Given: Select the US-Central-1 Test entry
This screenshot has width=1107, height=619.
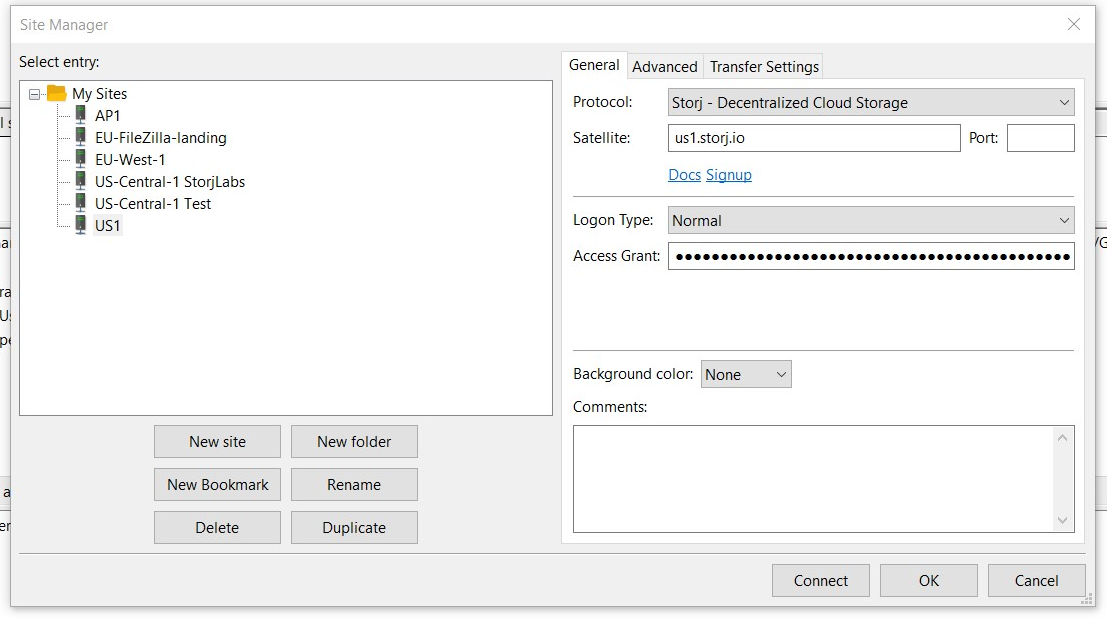Looking at the screenshot, I should (153, 203).
